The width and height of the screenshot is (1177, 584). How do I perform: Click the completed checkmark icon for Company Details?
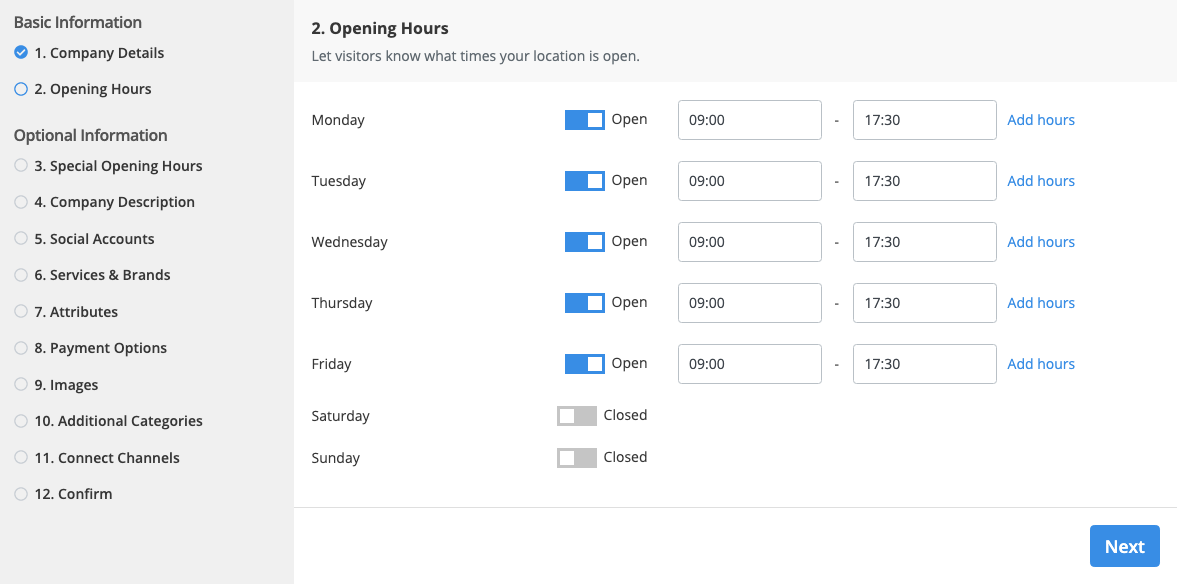coord(21,53)
